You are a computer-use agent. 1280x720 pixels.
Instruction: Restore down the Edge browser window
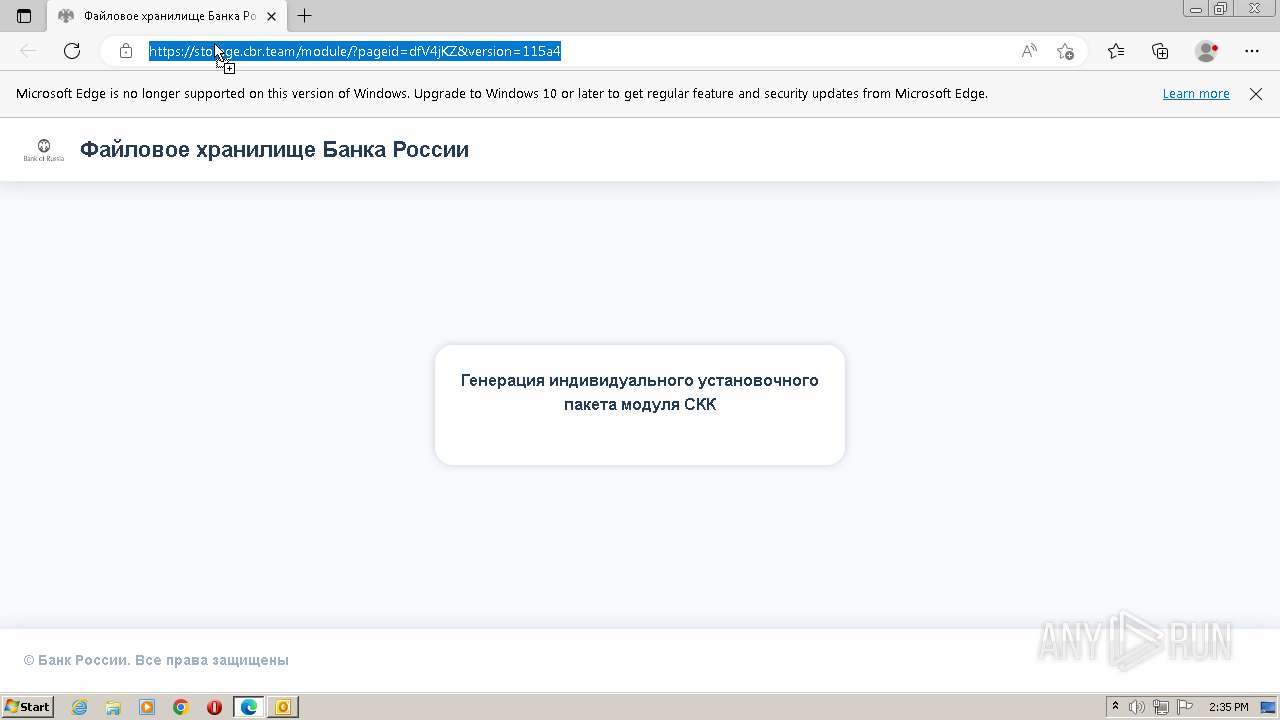[1221, 9]
